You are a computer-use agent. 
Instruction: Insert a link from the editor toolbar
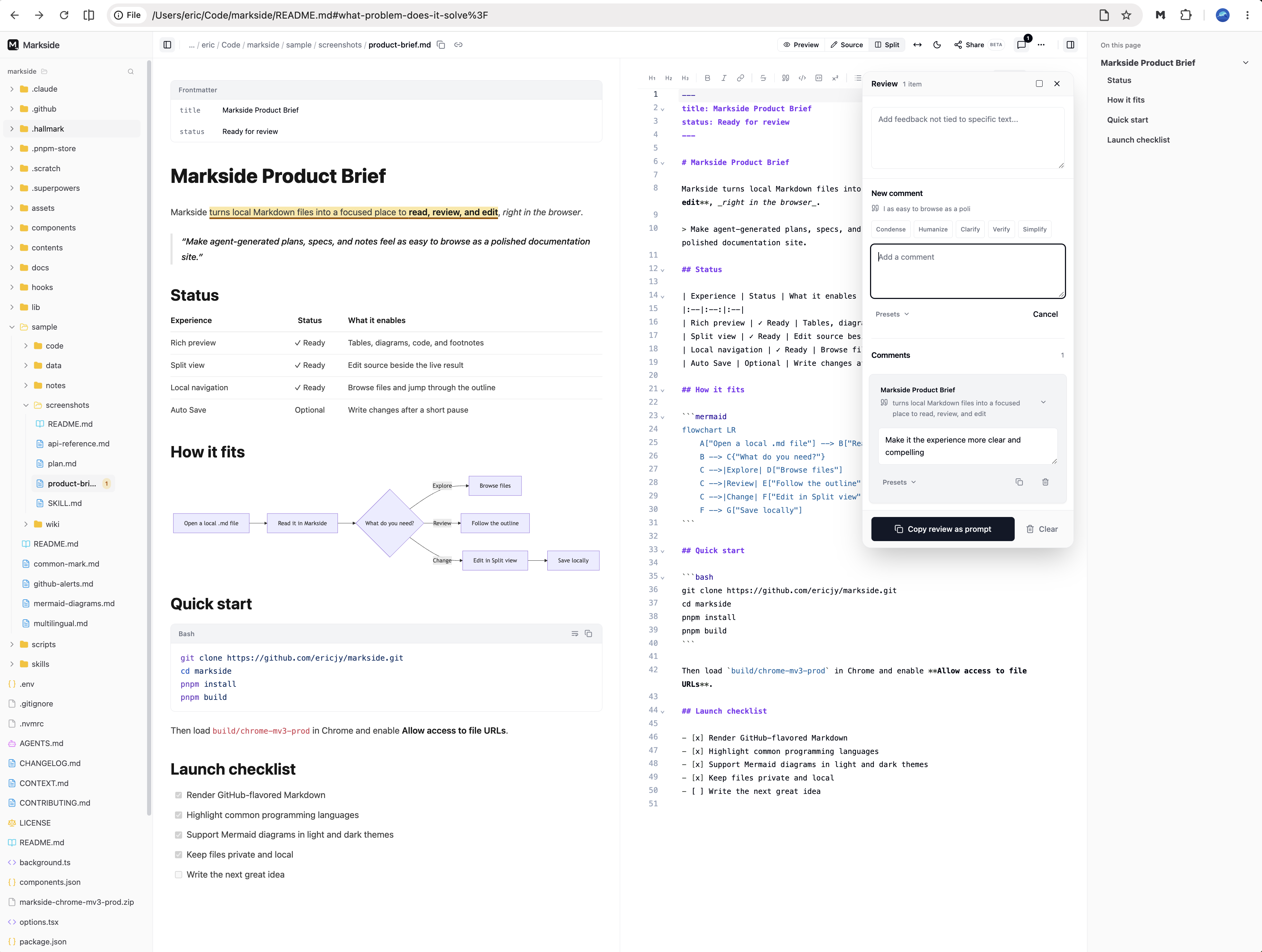pos(740,78)
